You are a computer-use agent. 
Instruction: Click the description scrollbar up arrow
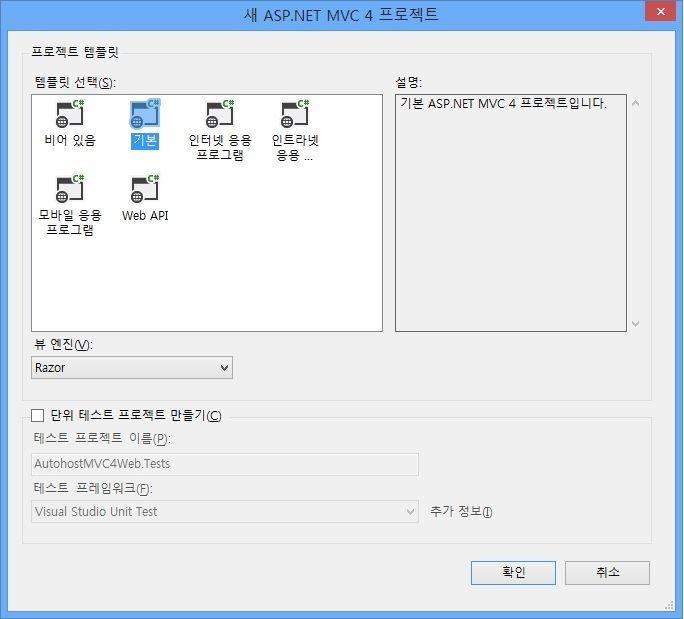(x=636, y=104)
